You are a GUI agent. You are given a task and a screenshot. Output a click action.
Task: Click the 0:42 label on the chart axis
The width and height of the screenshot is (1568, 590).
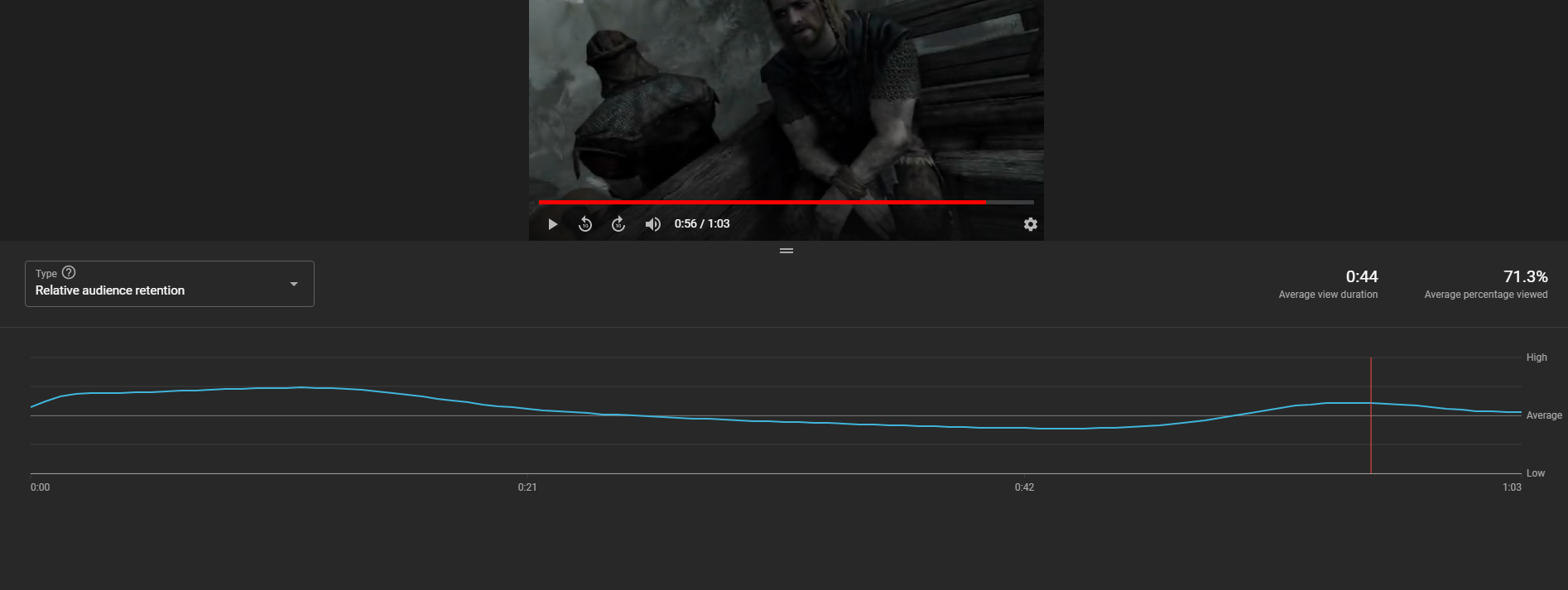pyautogui.click(x=1024, y=487)
